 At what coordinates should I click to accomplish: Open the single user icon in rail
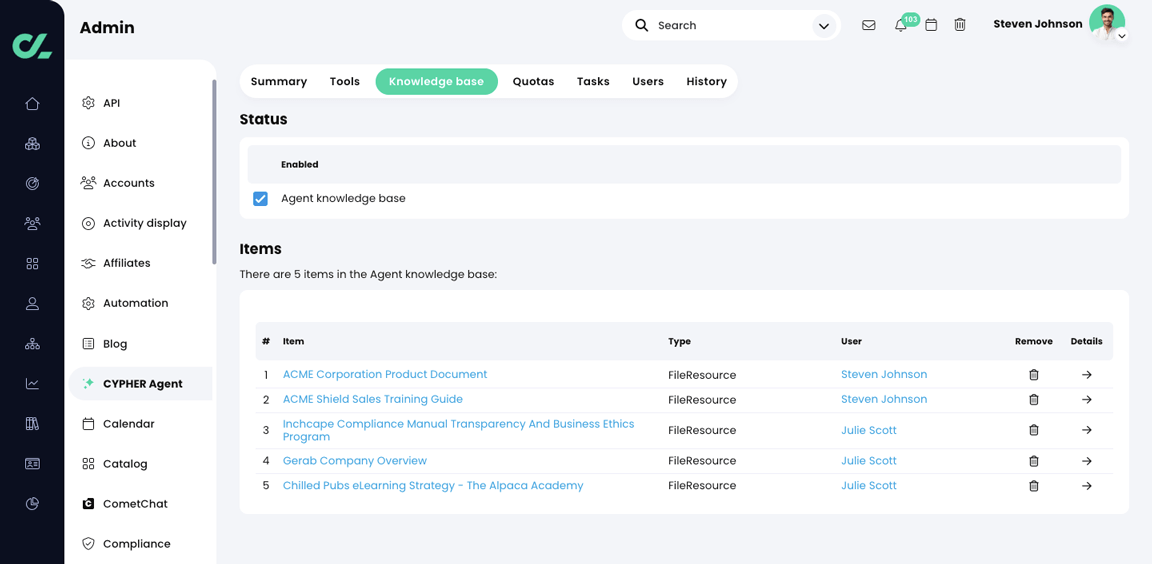point(32,303)
